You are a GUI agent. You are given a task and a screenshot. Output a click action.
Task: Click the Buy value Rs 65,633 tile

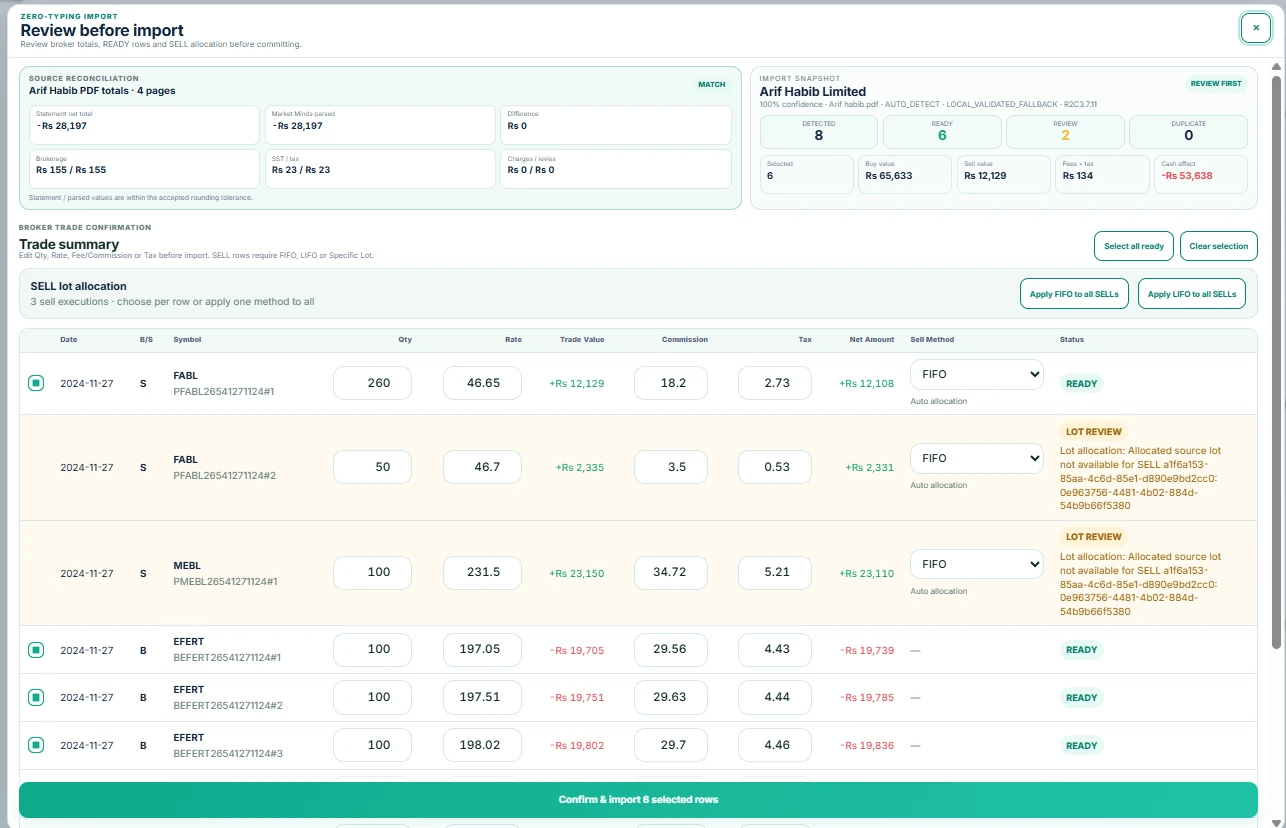click(905, 174)
